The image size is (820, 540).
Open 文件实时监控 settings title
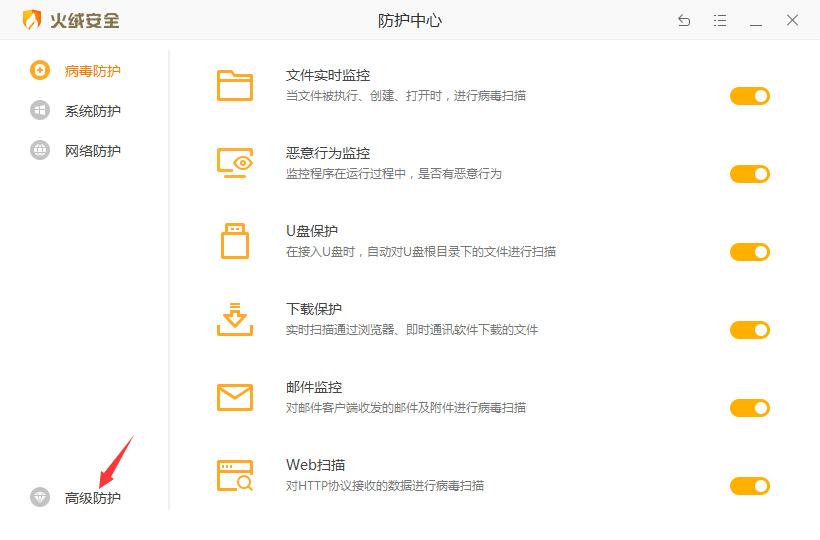328,75
